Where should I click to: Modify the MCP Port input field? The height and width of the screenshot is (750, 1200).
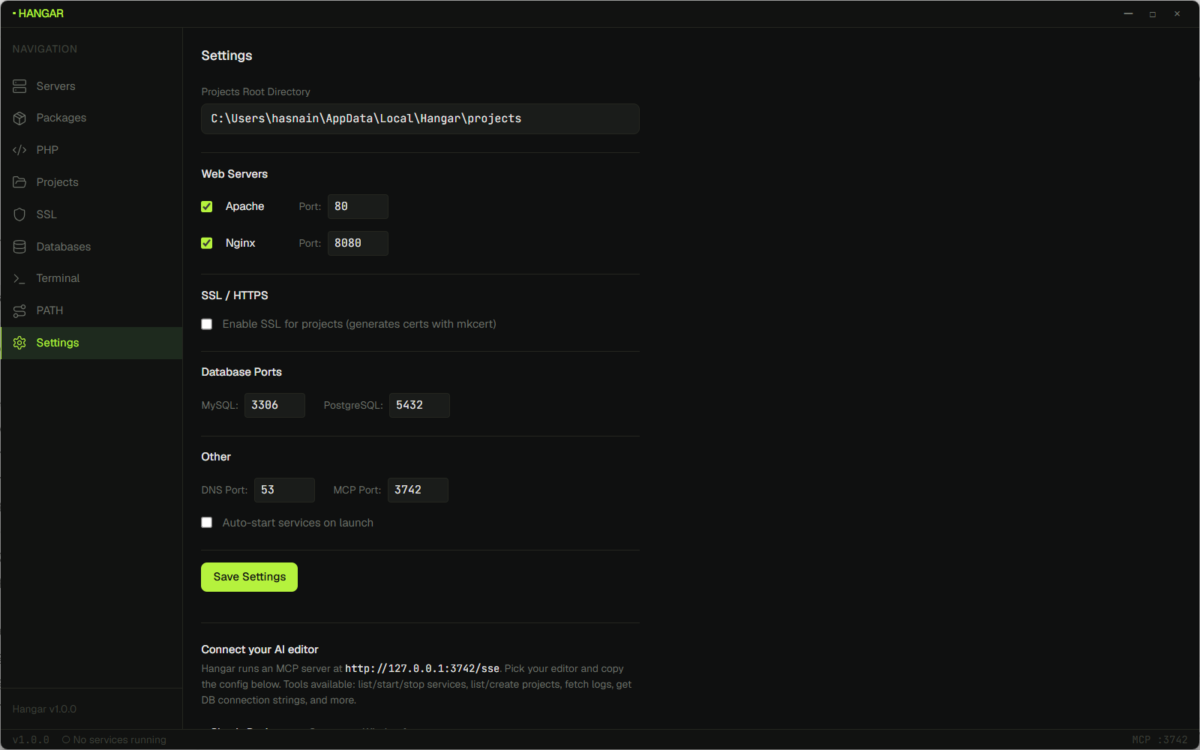418,490
